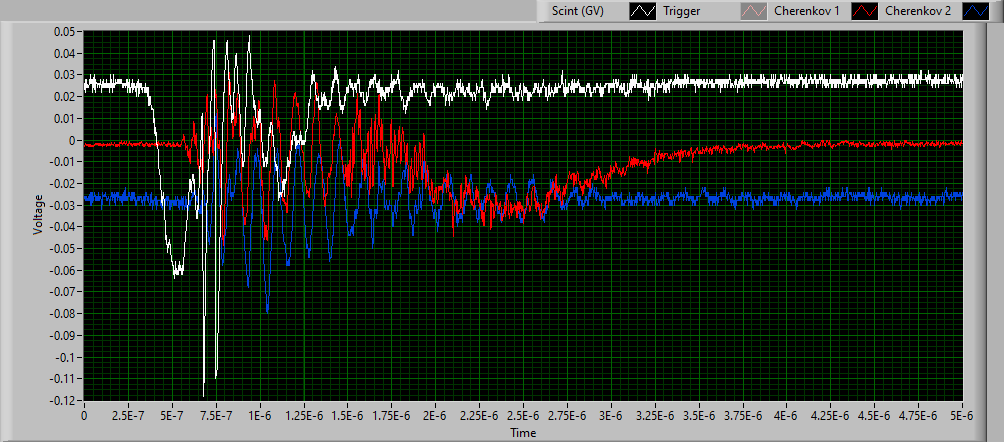Click the 0.04 y-axis tick label

click(66, 53)
